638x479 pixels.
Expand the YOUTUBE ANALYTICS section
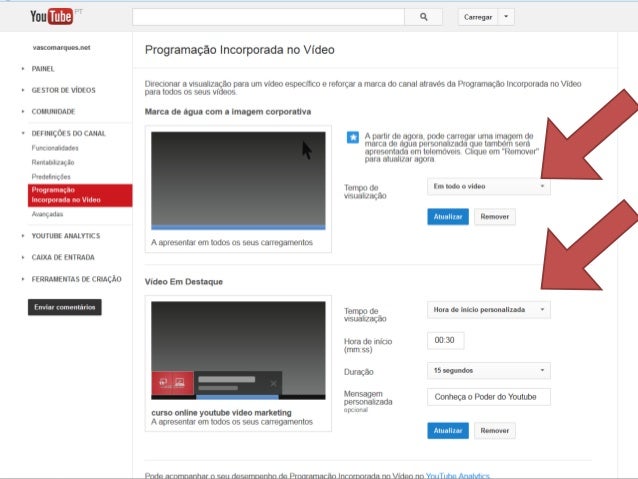66,236
